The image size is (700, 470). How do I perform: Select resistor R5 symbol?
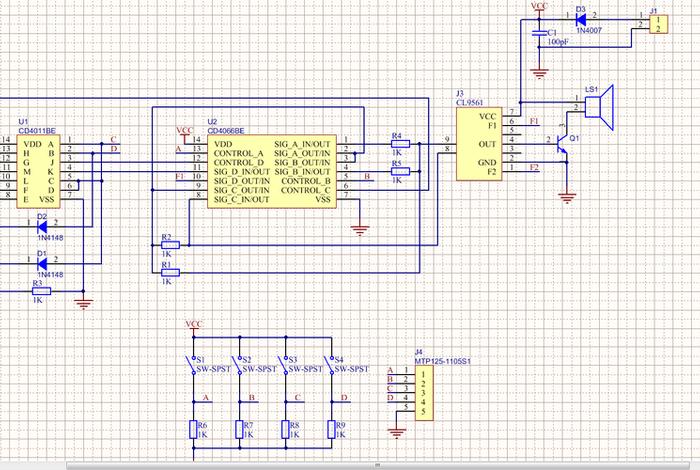click(x=400, y=171)
